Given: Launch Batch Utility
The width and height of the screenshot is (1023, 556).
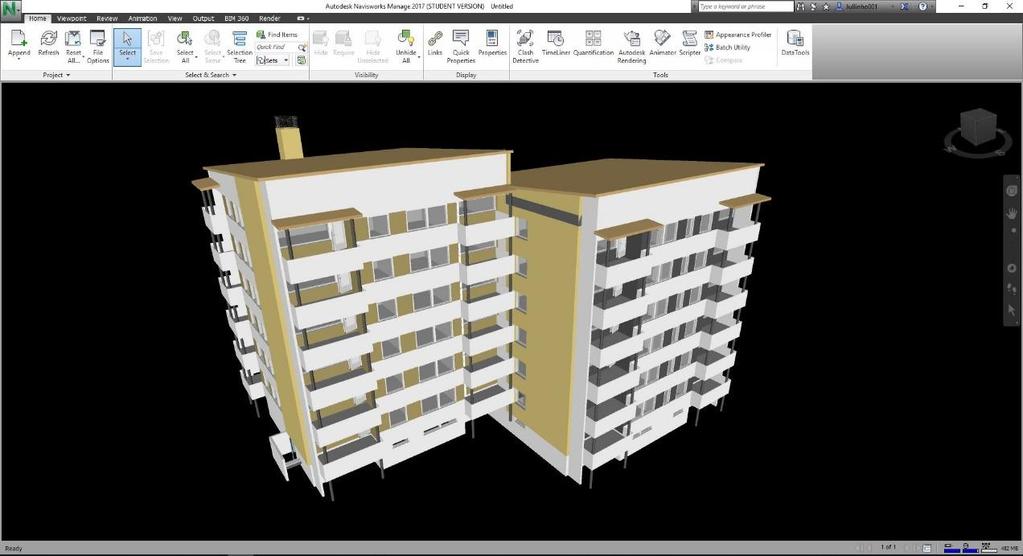Looking at the screenshot, I should pyautogui.click(x=727, y=48).
